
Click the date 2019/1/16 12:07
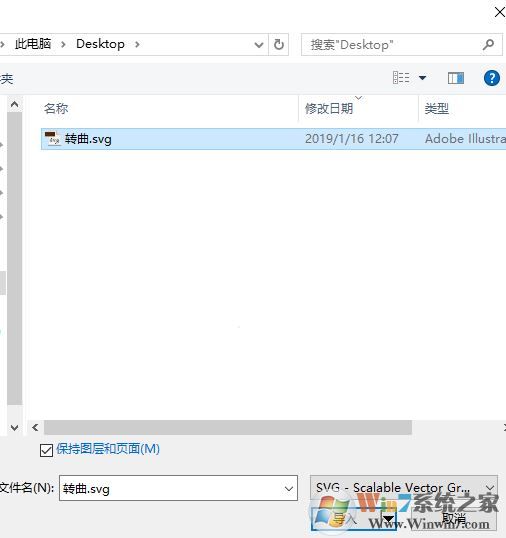click(352, 139)
